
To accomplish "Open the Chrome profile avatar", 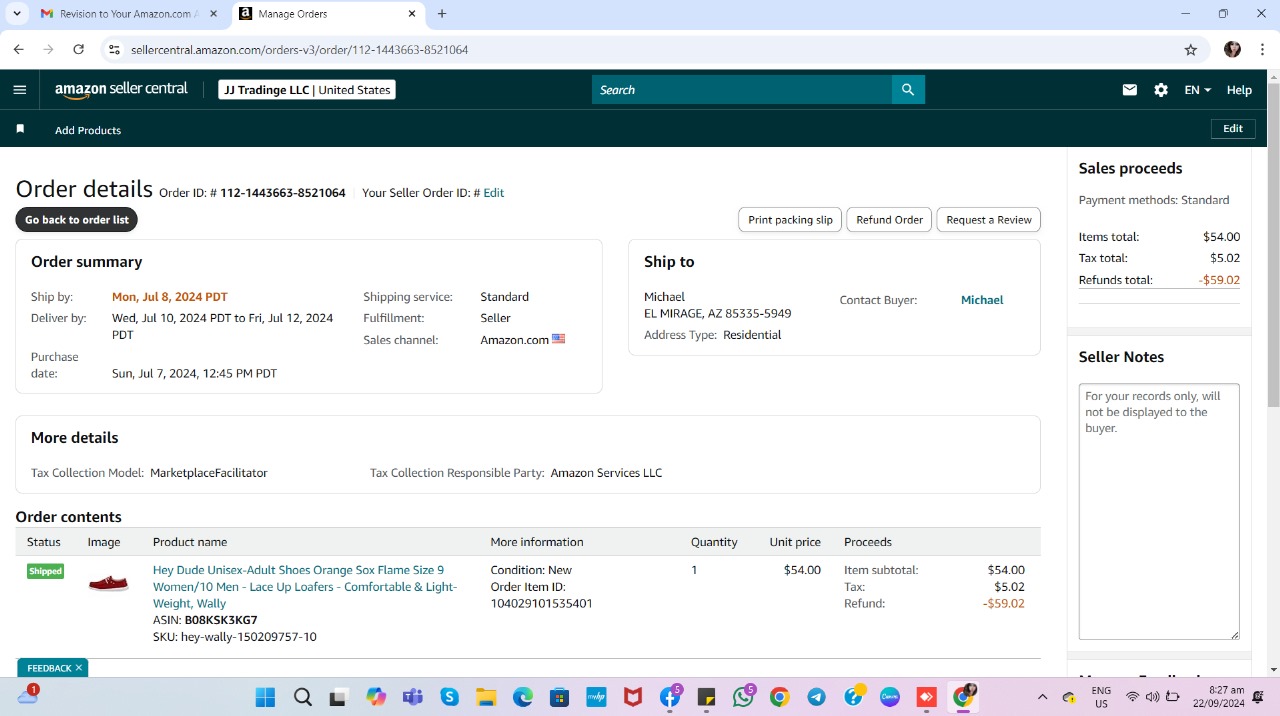I will tap(1232, 49).
